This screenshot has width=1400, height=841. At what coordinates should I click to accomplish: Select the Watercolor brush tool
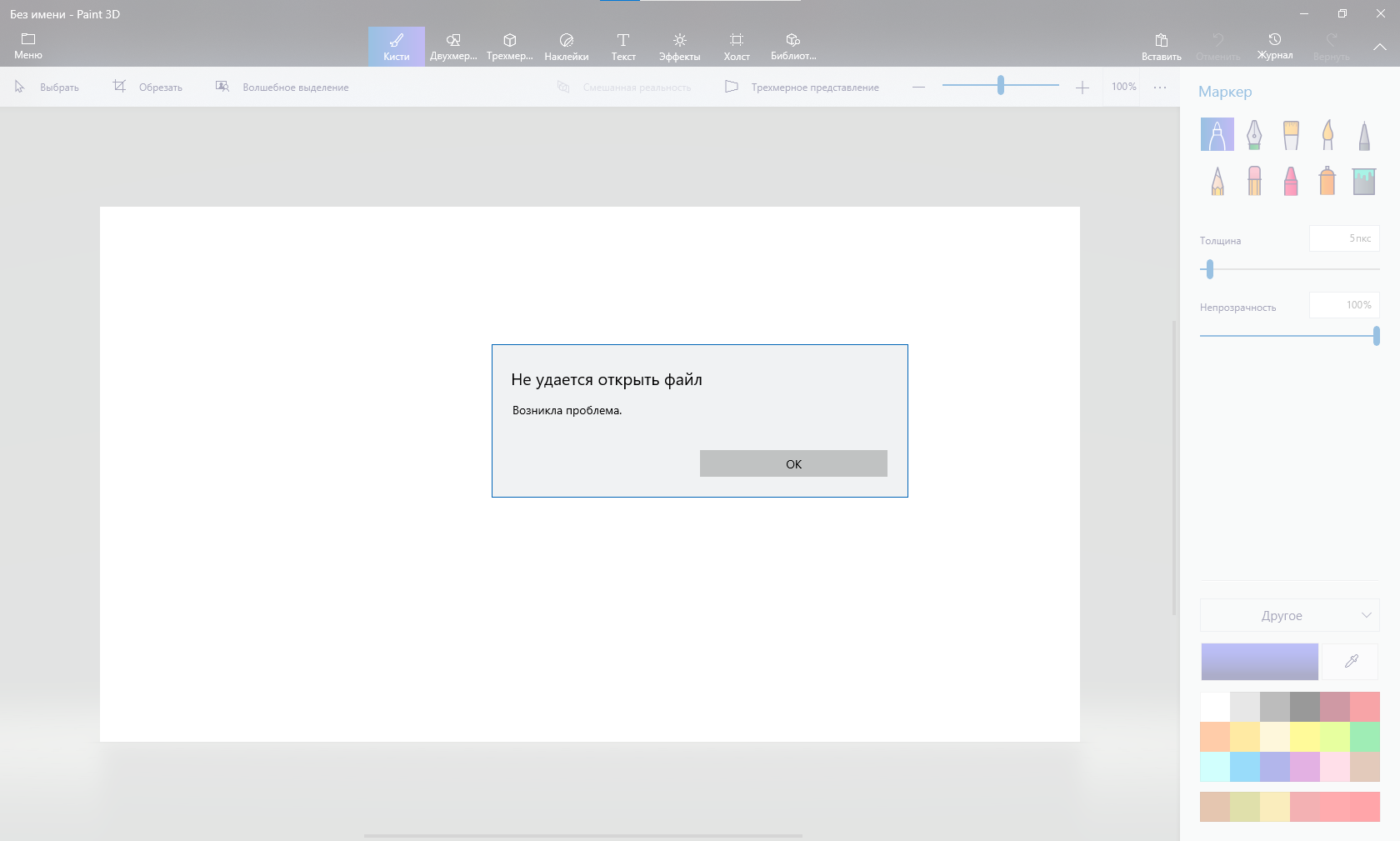click(1327, 134)
